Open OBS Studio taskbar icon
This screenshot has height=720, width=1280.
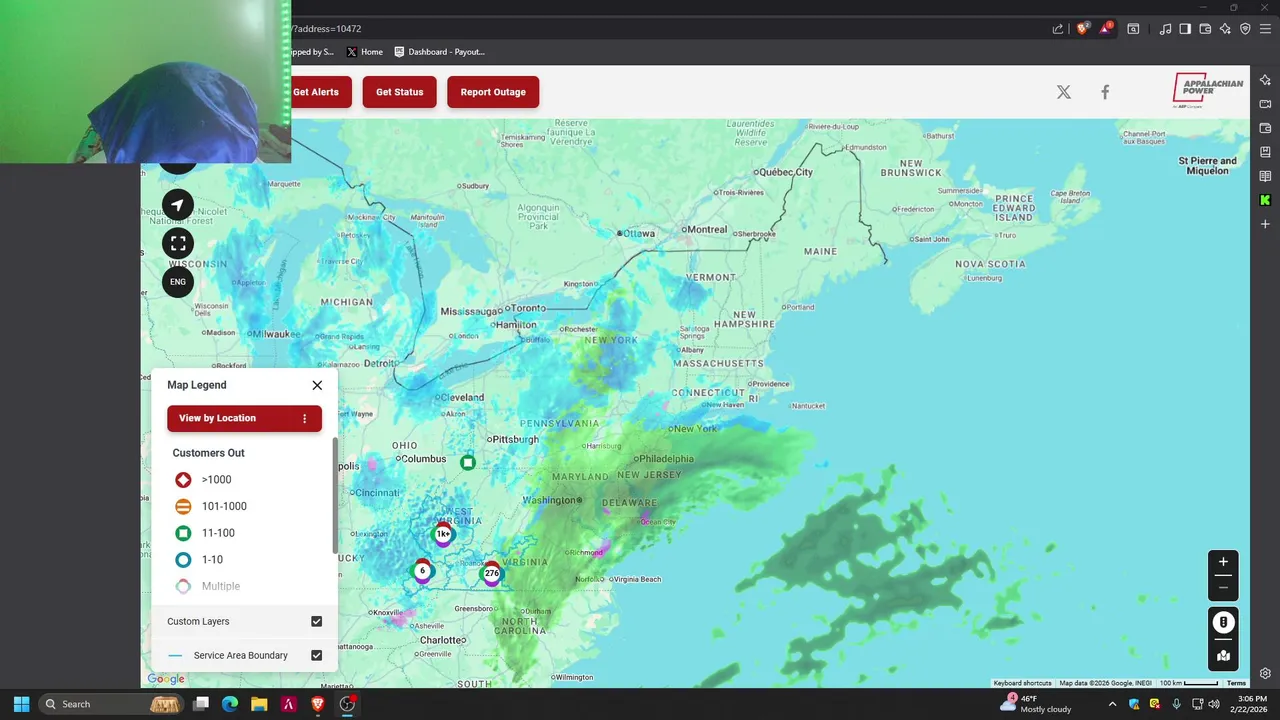pyautogui.click(x=347, y=704)
